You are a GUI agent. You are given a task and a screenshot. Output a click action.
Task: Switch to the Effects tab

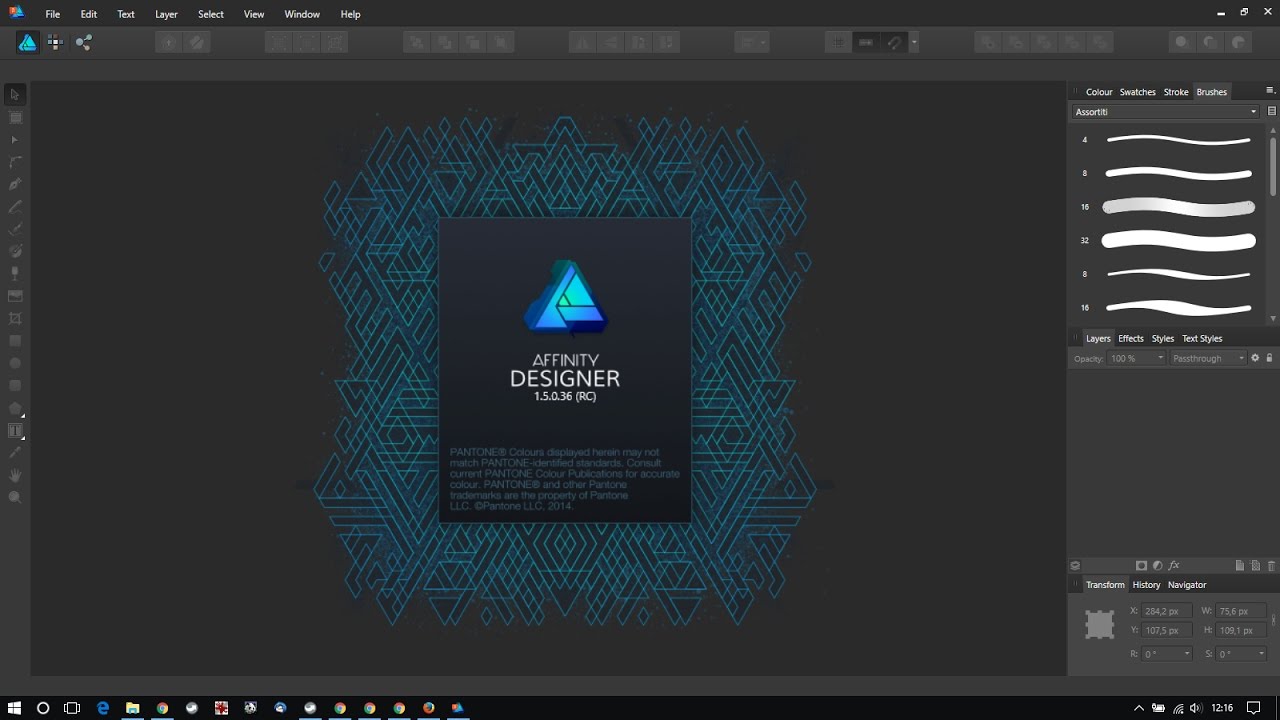(1131, 339)
